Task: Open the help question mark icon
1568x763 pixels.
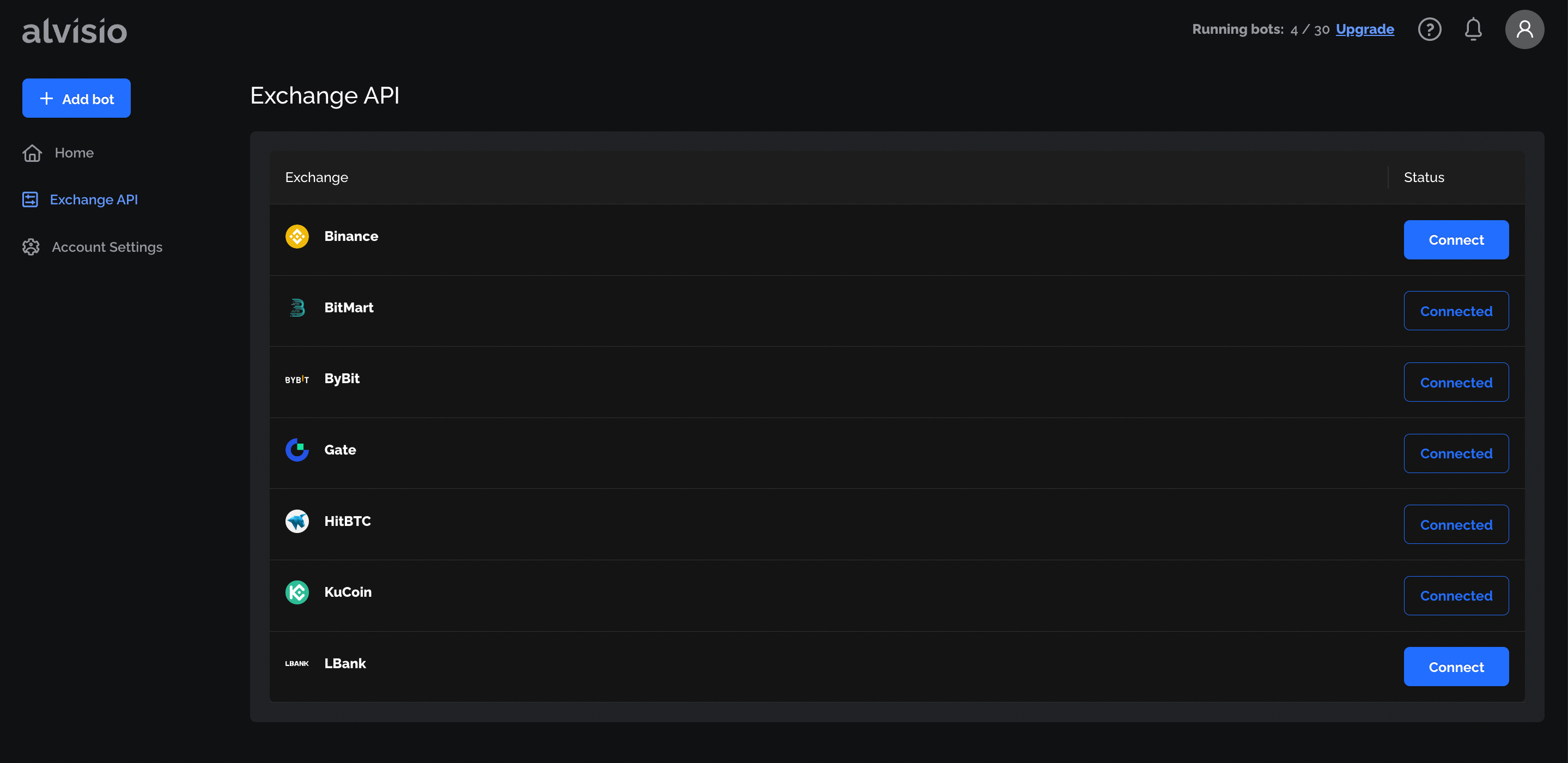Action: coord(1429,29)
